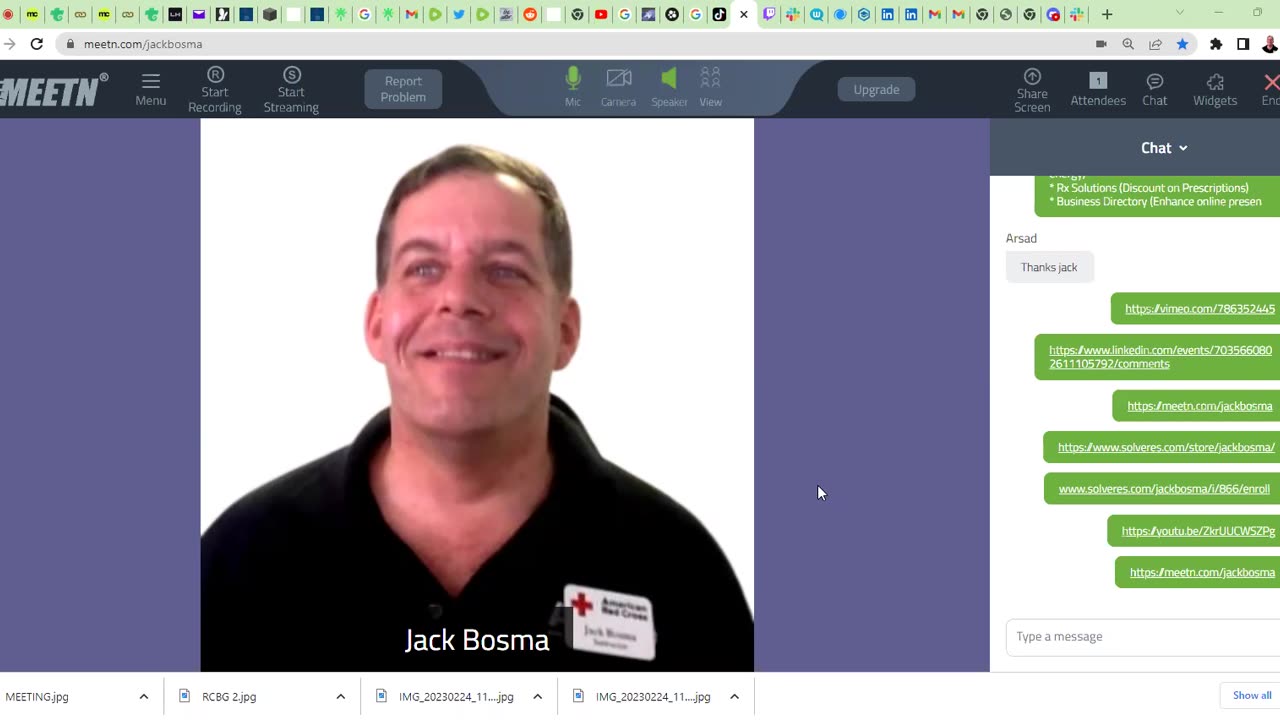Open the Extensions puzzle icon
The height and width of the screenshot is (720, 1280).
pos(1216,44)
